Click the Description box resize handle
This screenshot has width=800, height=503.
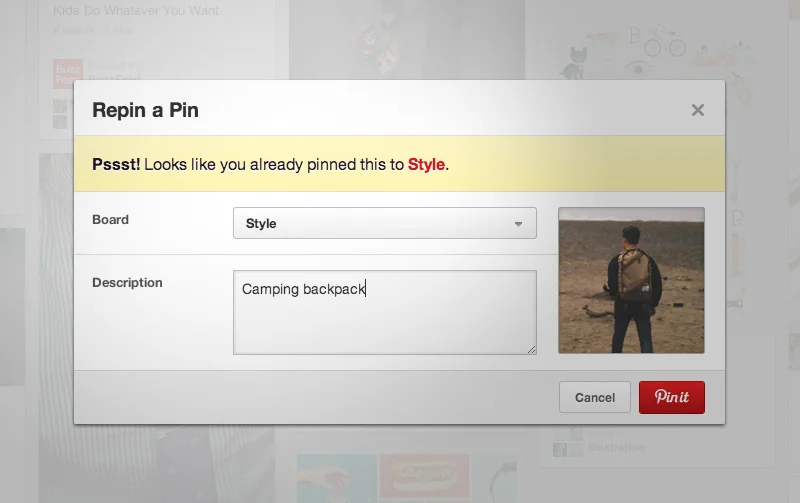[x=531, y=349]
